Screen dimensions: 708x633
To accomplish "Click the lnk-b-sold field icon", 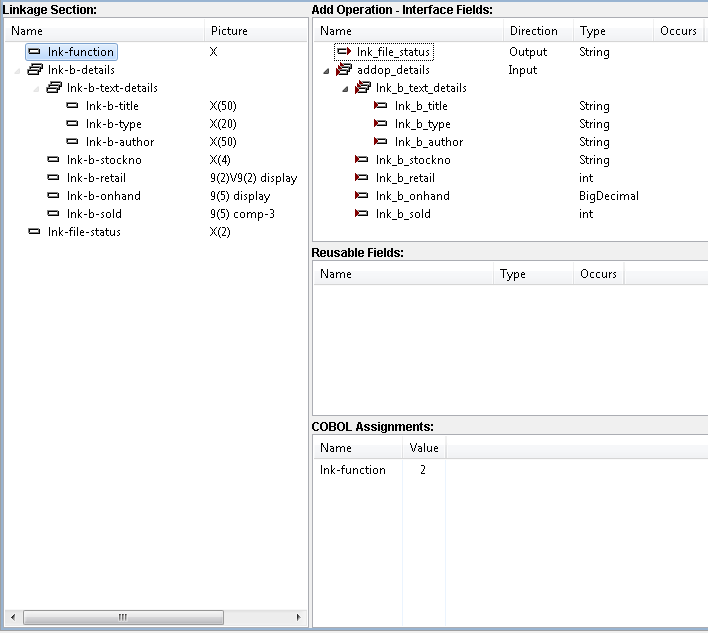I will 54,214.
